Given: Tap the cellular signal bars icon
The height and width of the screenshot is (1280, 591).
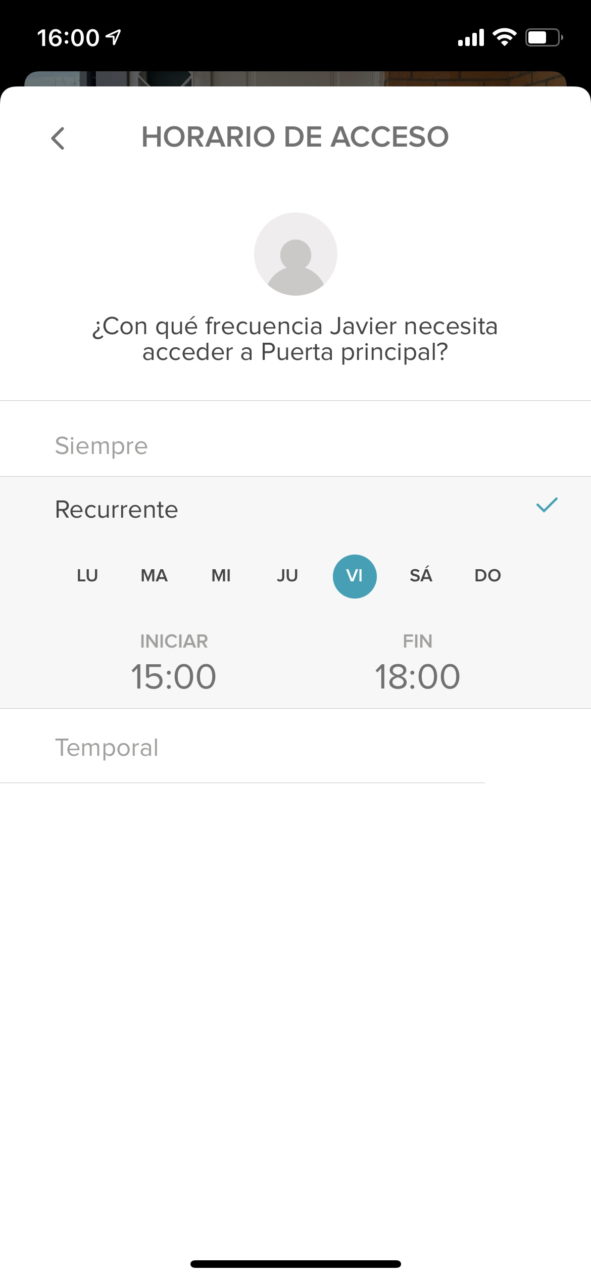Looking at the screenshot, I should [470, 39].
